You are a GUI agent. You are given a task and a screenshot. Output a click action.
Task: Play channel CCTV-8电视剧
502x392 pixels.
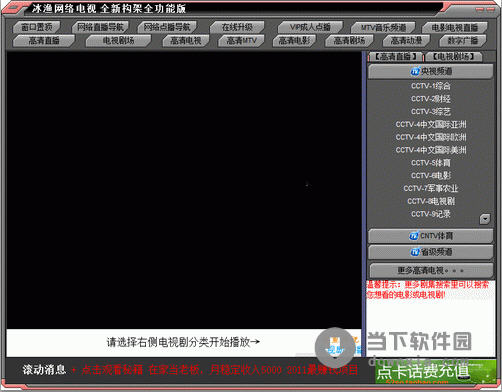coord(431,201)
